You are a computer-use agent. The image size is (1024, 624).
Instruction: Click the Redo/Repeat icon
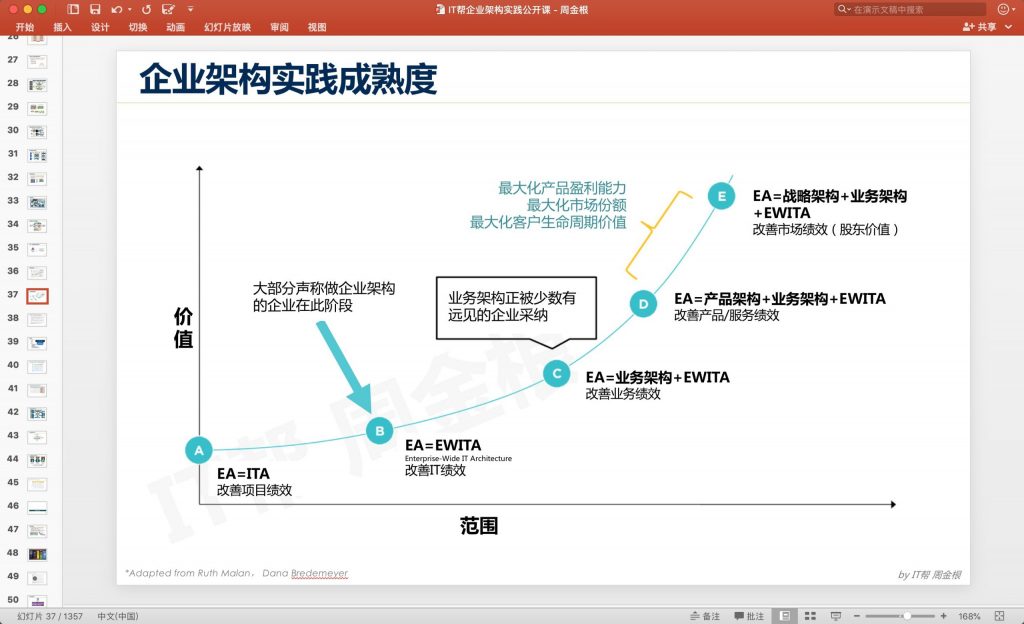coord(147,9)
